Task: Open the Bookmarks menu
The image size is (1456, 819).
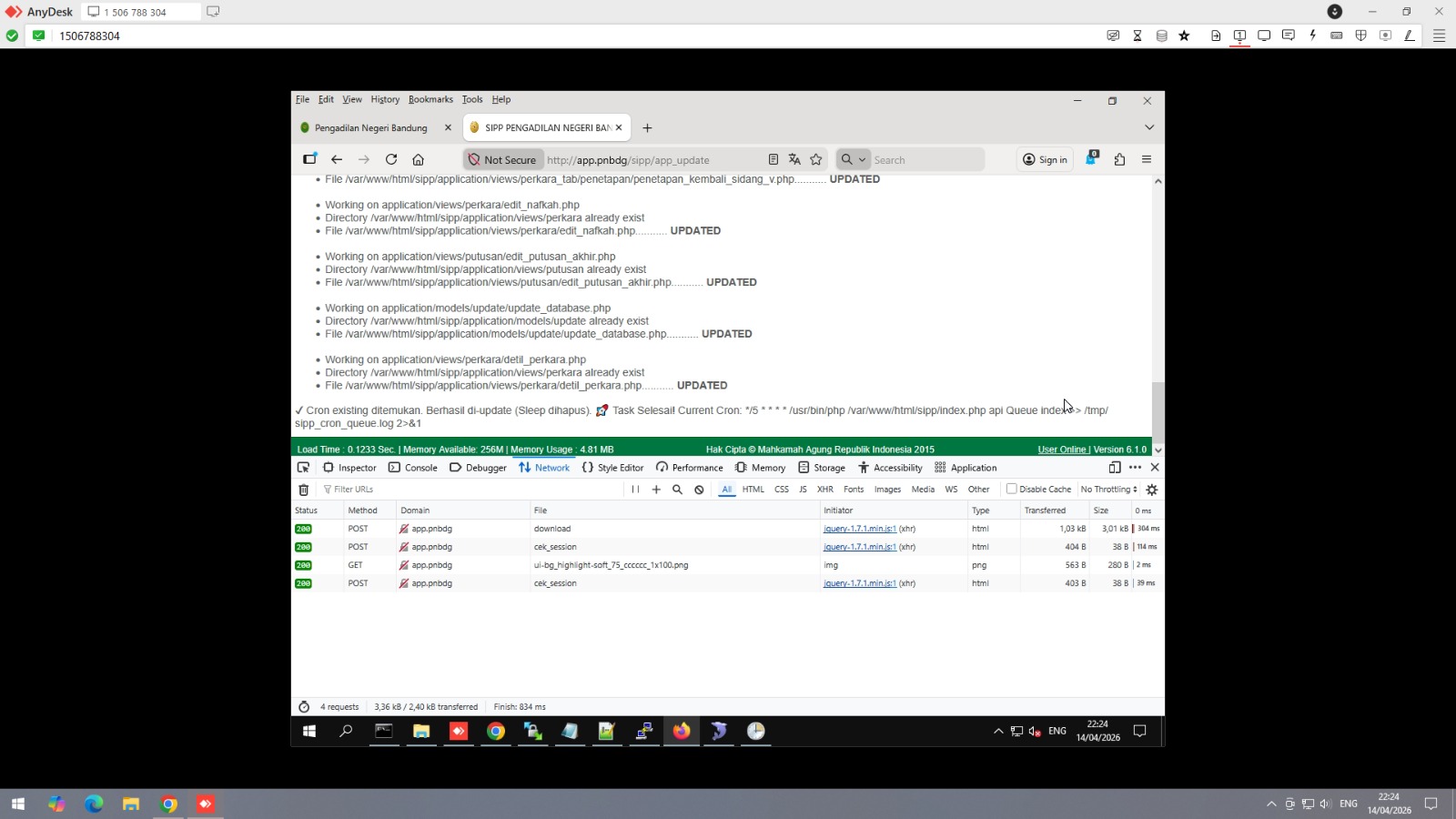Action: (x=430, y=100)
